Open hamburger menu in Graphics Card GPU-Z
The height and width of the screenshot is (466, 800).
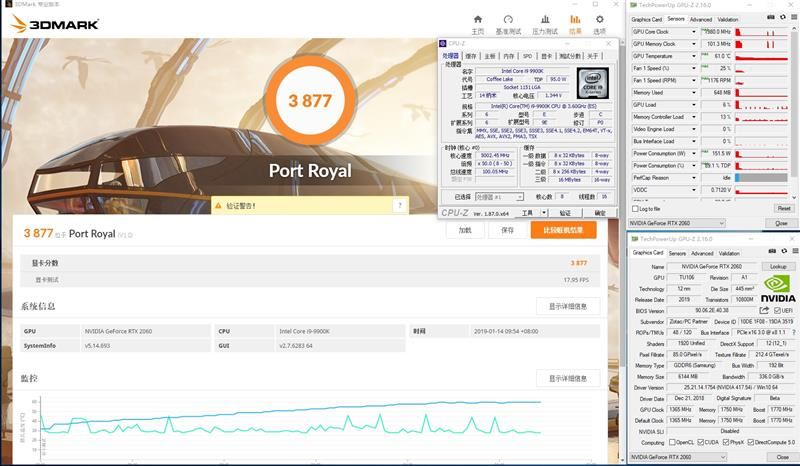click(x=794, y=251)
